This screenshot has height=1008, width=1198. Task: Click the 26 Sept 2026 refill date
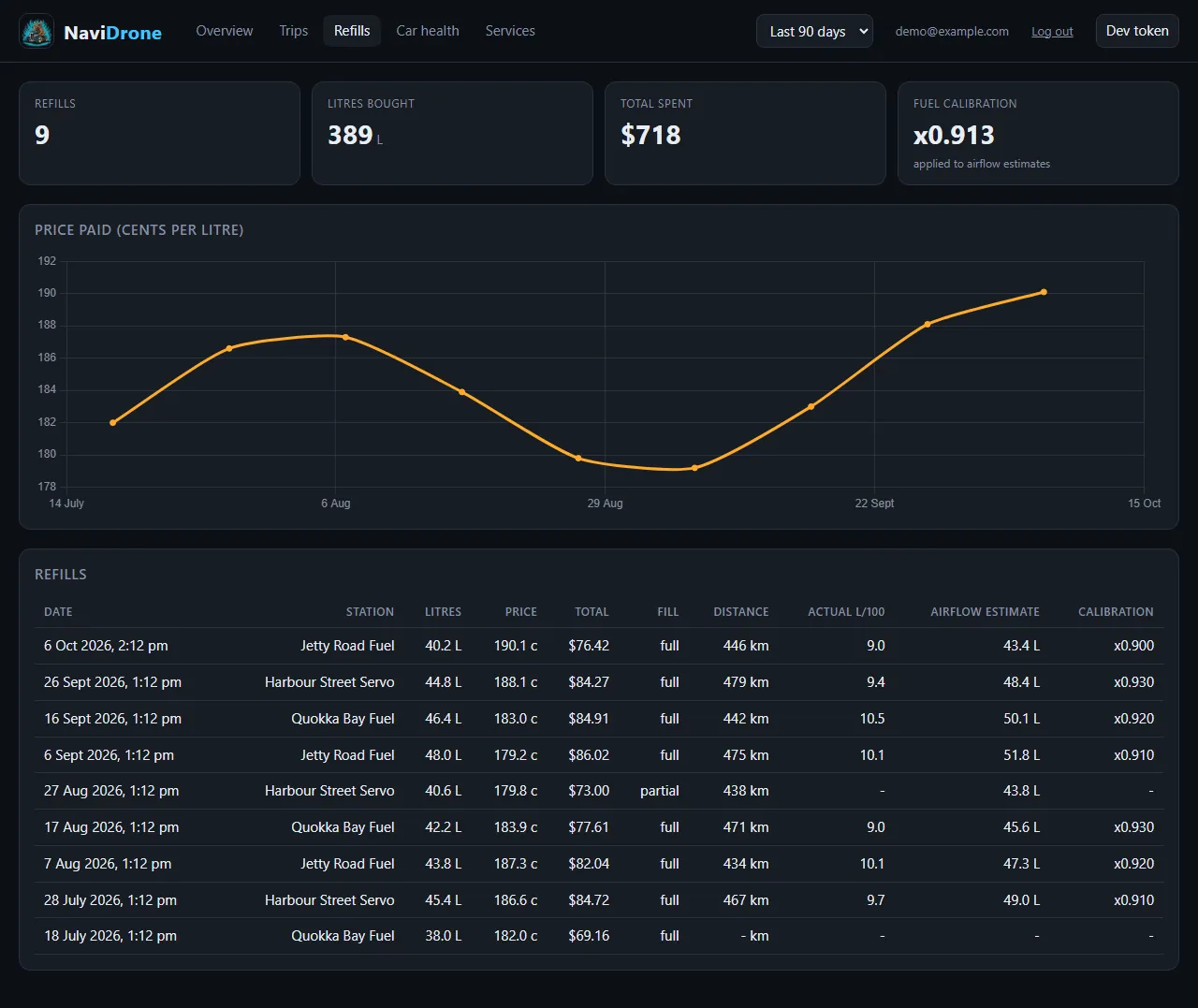point(112,682)
